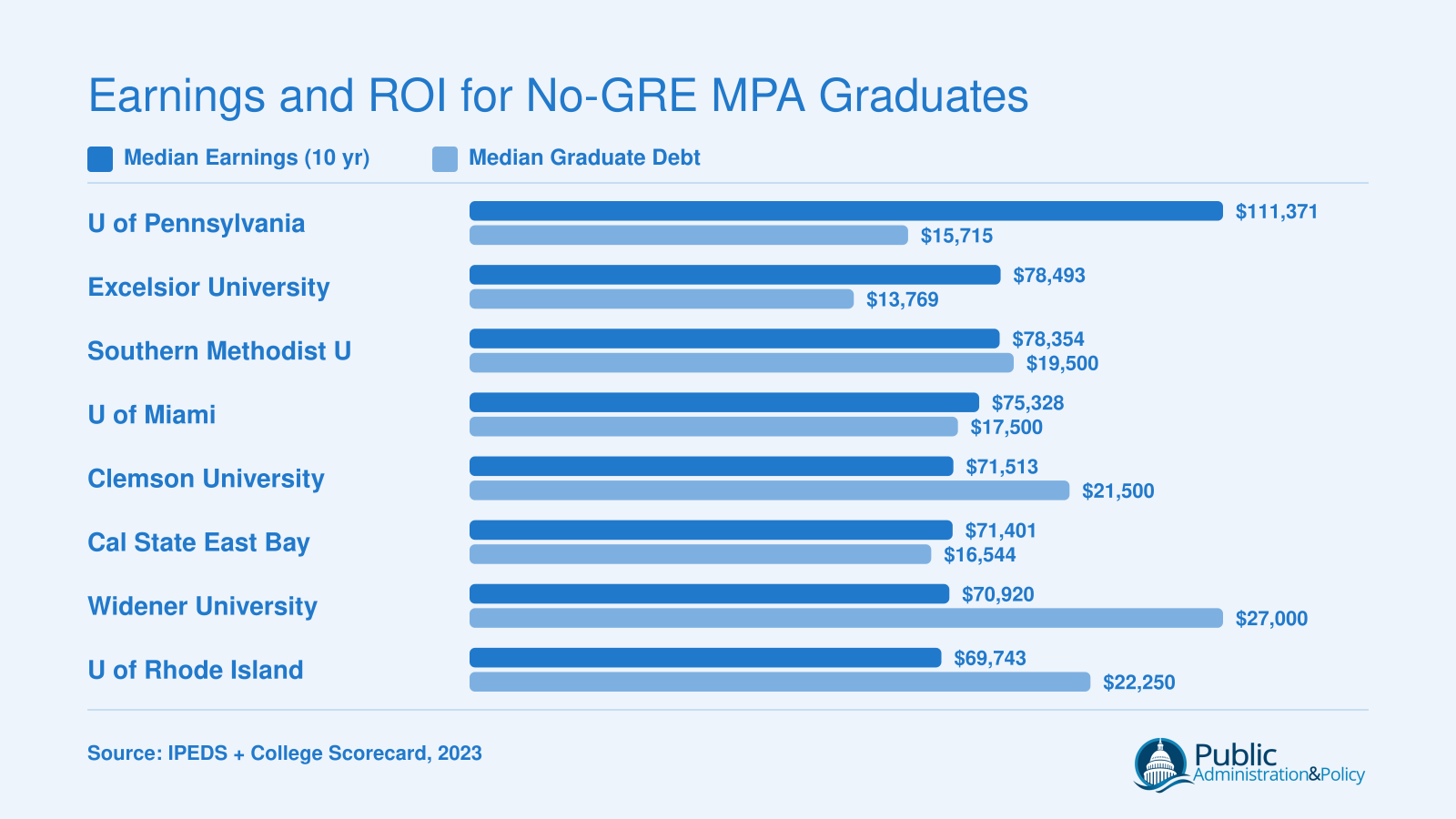Click the U of Miami debt bar
1456x819 pixels.
(x=713, y=427)
